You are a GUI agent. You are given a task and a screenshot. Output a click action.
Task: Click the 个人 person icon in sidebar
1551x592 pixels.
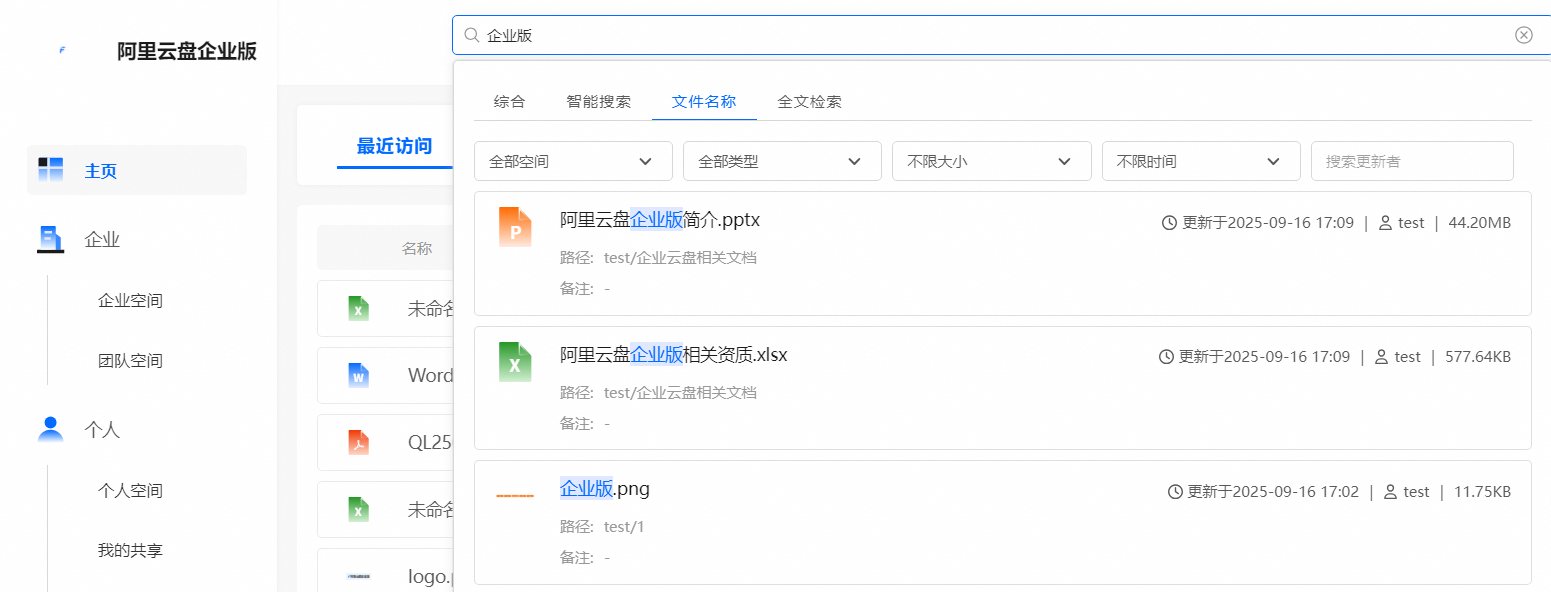51,429
